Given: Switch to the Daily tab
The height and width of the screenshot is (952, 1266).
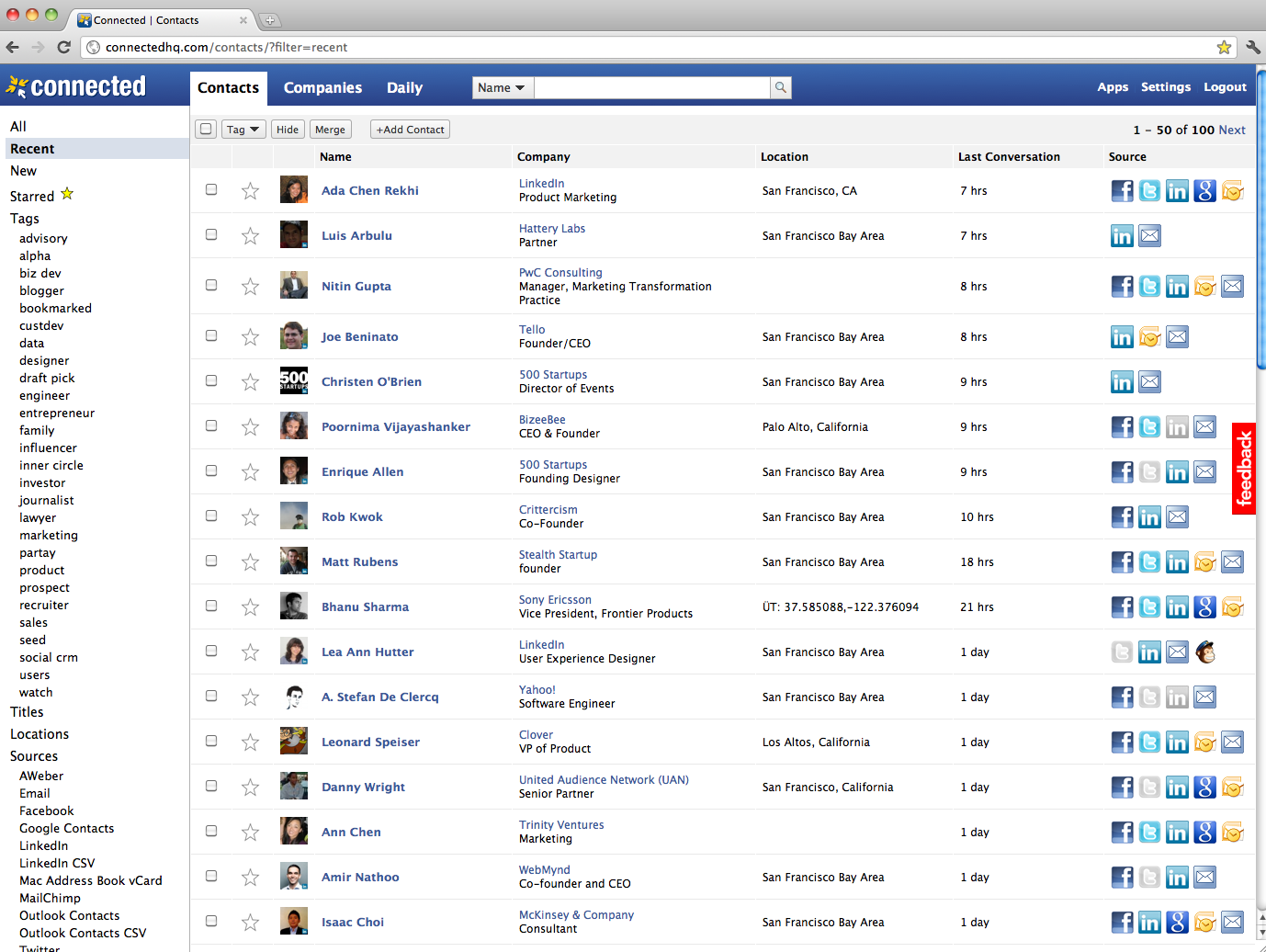Looking at the screenshot, I should point(404,88).
